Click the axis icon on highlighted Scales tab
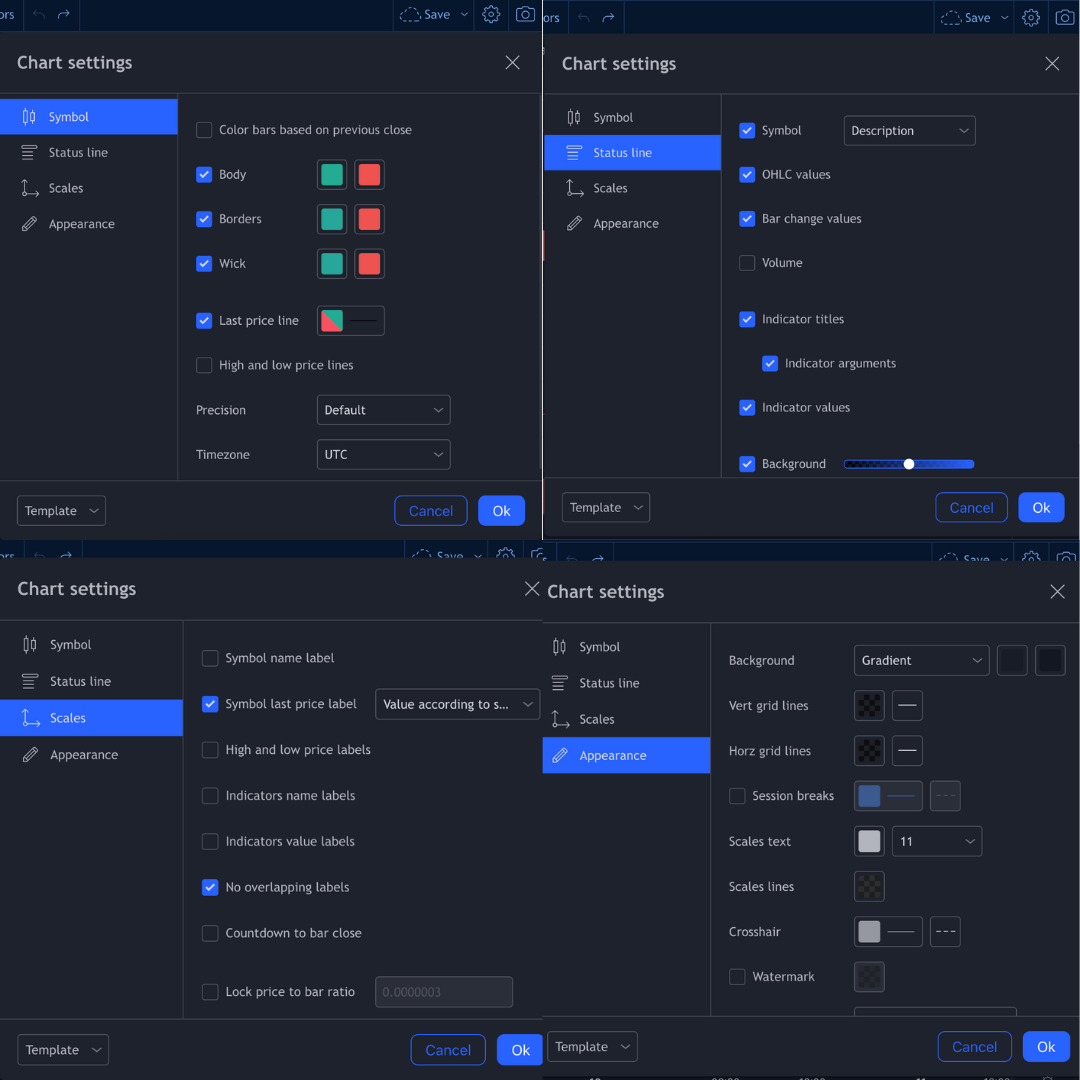 [x=30, y=718]
